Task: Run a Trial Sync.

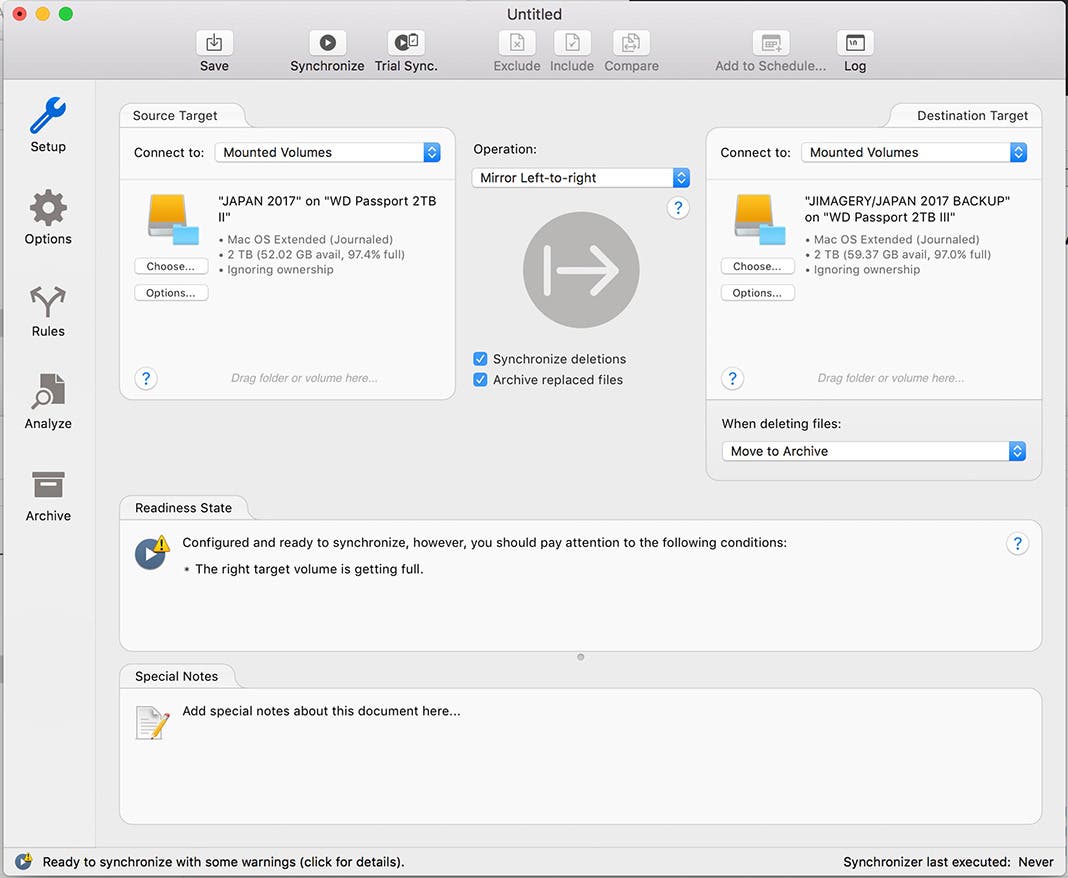Action: coord(406,43)
